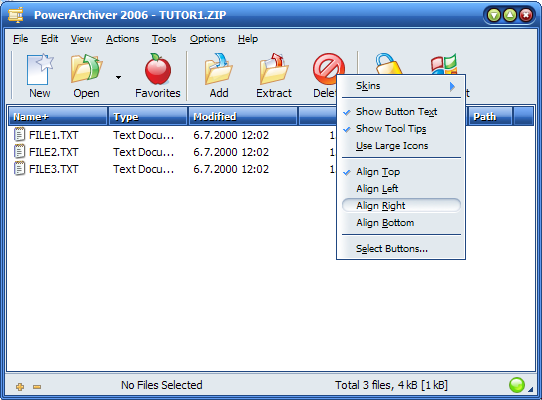The image size is (542, 400).
Task: Enable Use Large Icons option
Action: point(401,146)
